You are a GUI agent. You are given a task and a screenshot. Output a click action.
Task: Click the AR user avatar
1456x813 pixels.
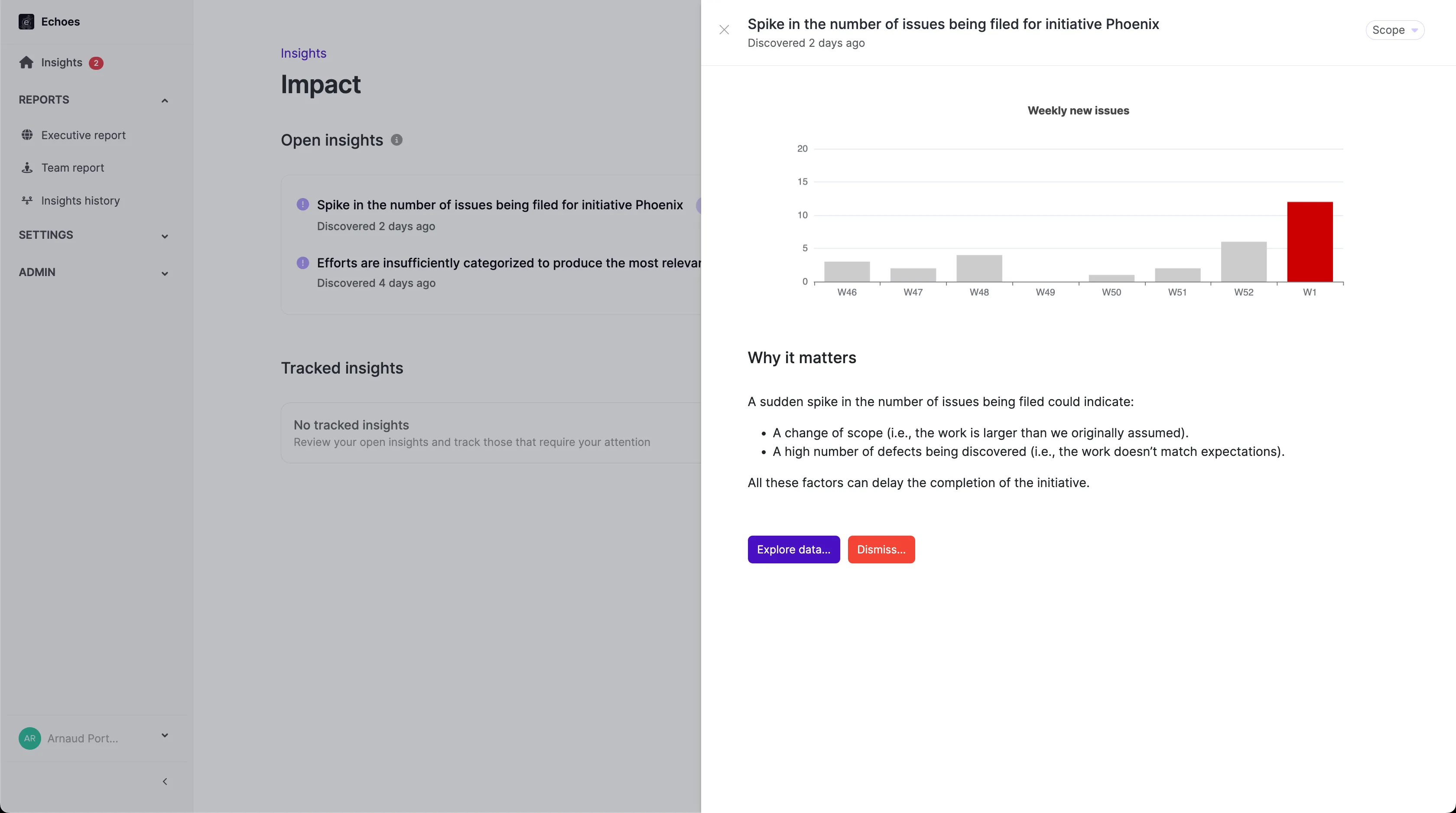tap(29, 738)
